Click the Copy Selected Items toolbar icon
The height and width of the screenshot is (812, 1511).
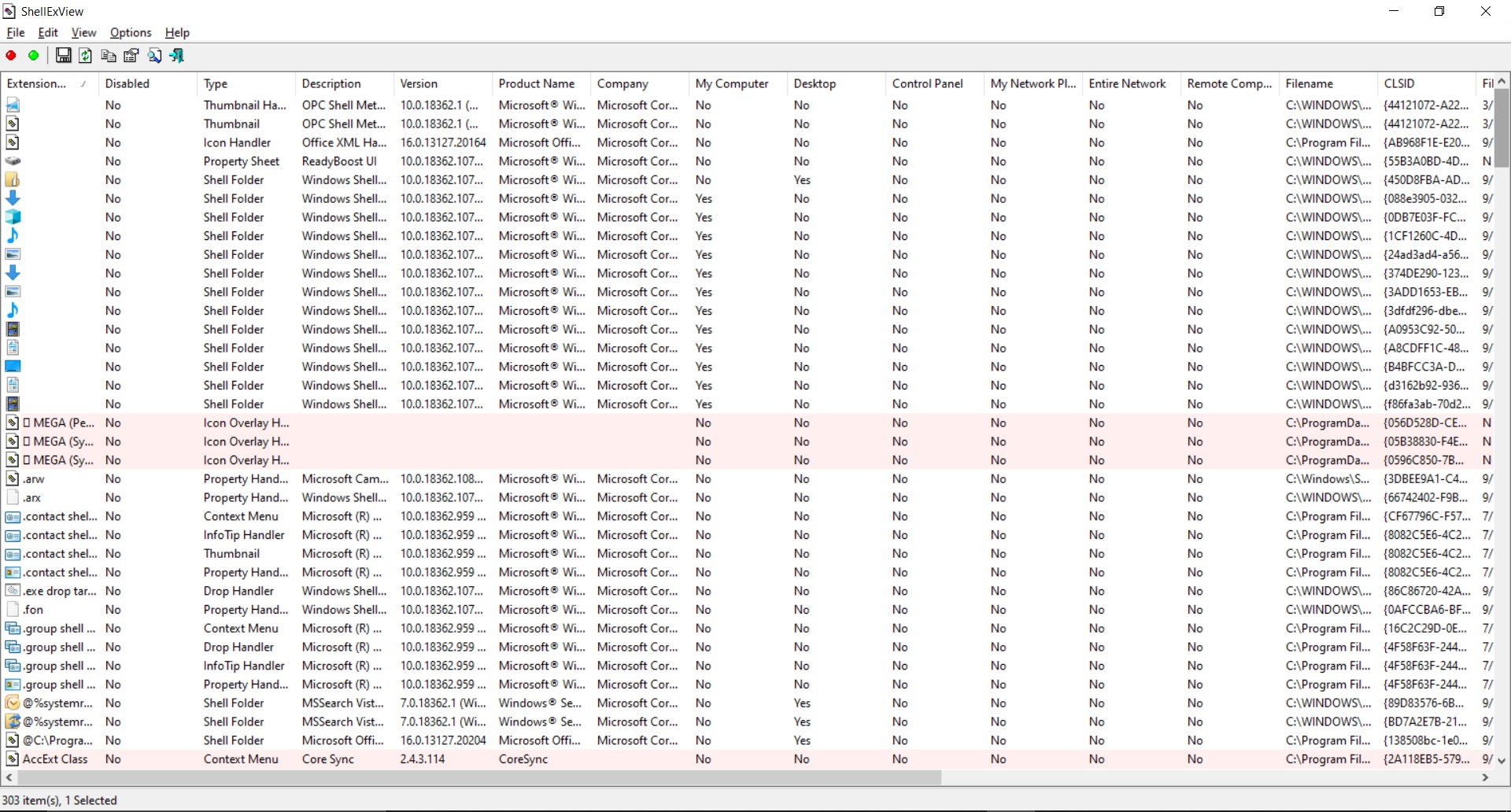click(108, 55)
